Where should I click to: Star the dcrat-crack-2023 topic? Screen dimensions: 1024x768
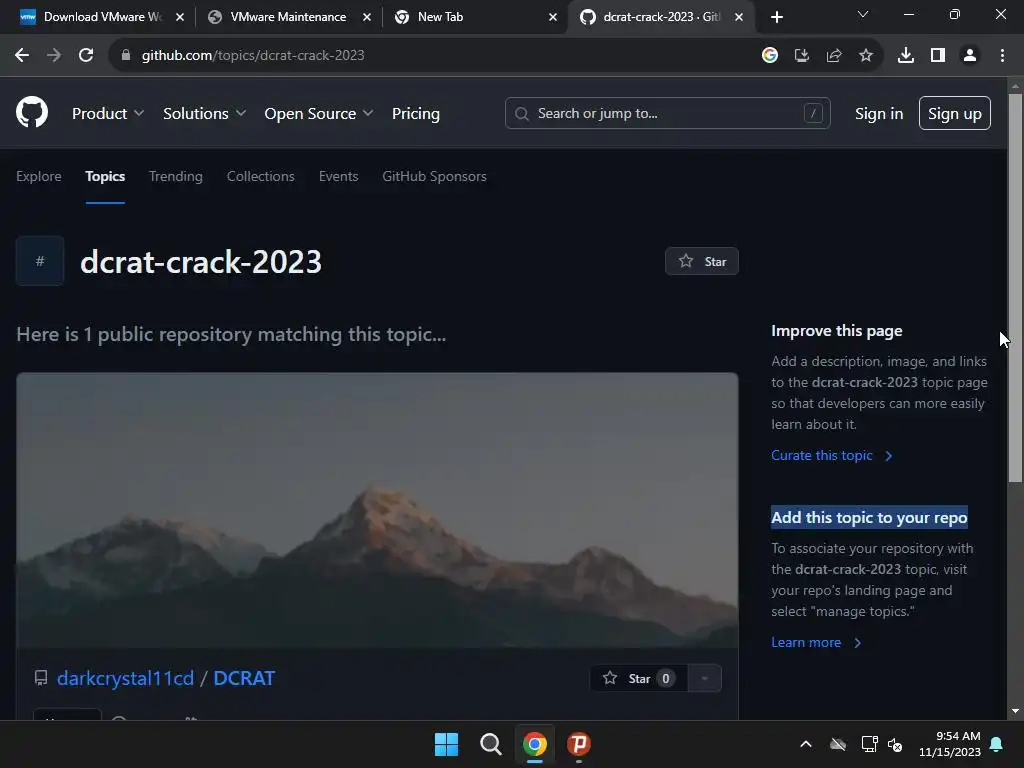(702, 261)
